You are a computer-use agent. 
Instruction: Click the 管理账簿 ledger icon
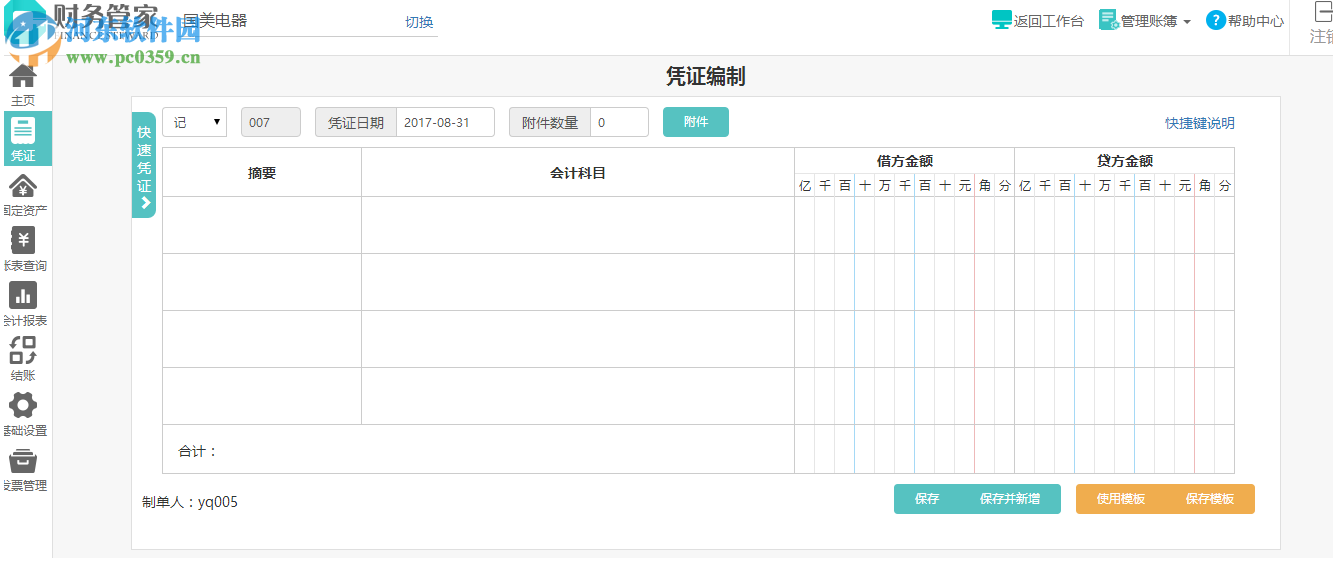click(x=1108, y=20)
